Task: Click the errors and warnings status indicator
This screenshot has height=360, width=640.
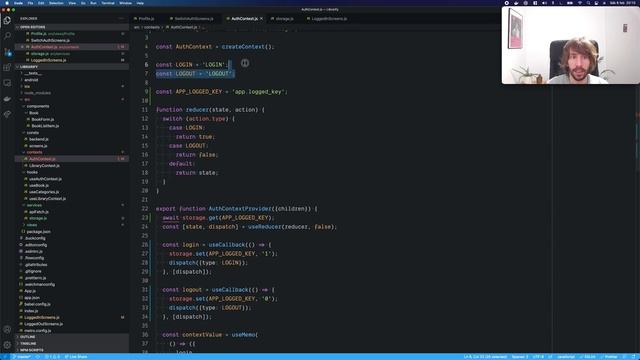Action: (x=52, y=357)
